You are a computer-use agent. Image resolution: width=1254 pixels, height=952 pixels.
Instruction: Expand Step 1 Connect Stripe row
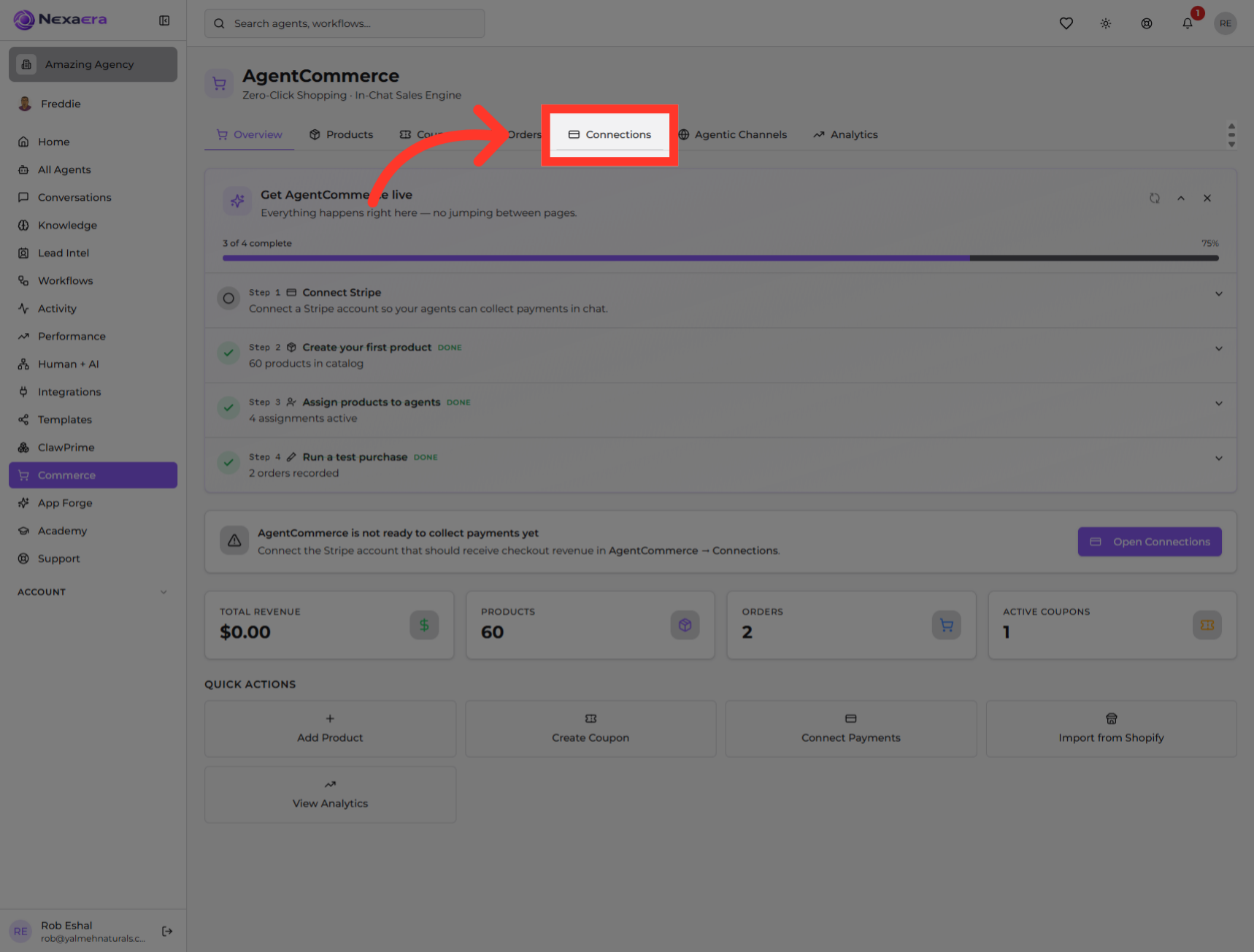pyautogui.click(x=1218, y=293)
